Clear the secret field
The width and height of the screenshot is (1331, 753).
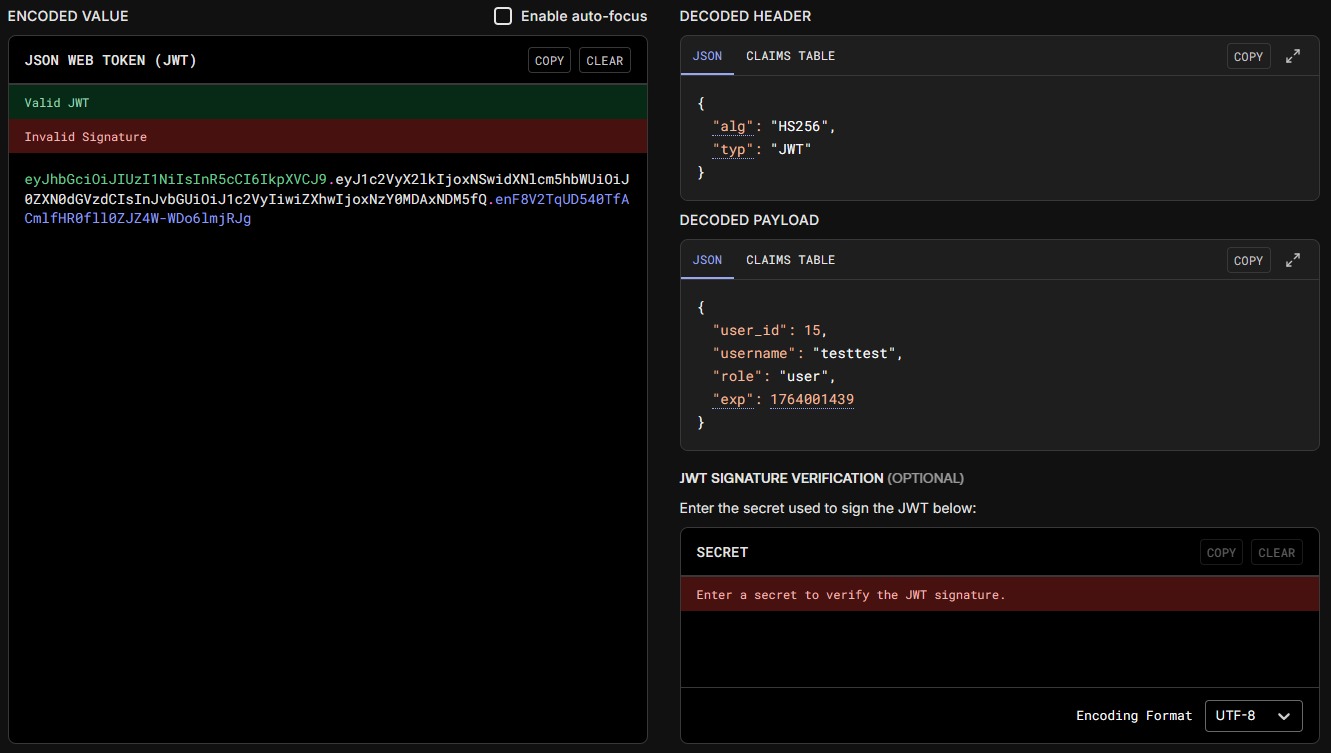pos(1277,552)
